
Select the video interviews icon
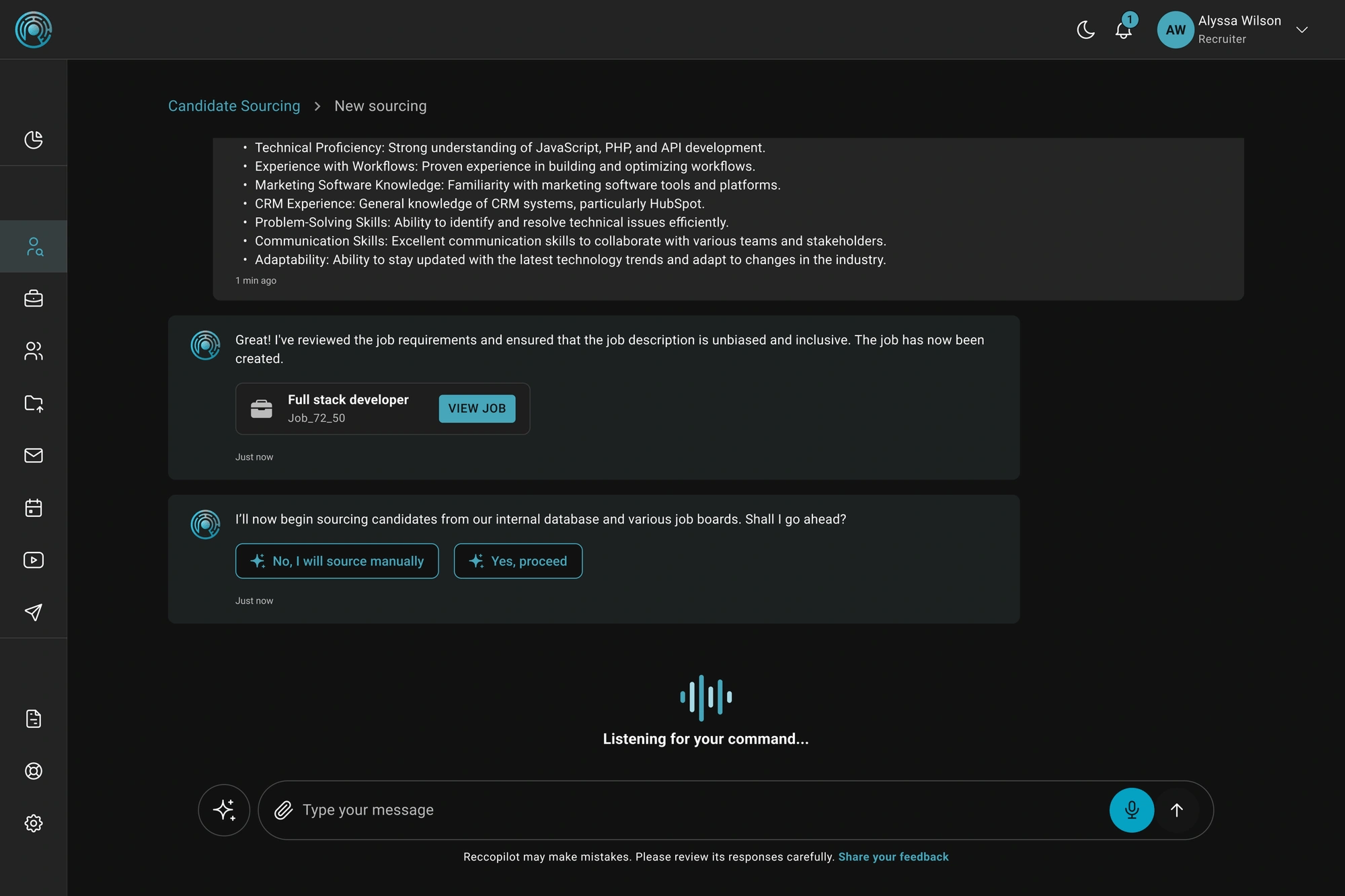click(x=34, y=560)
